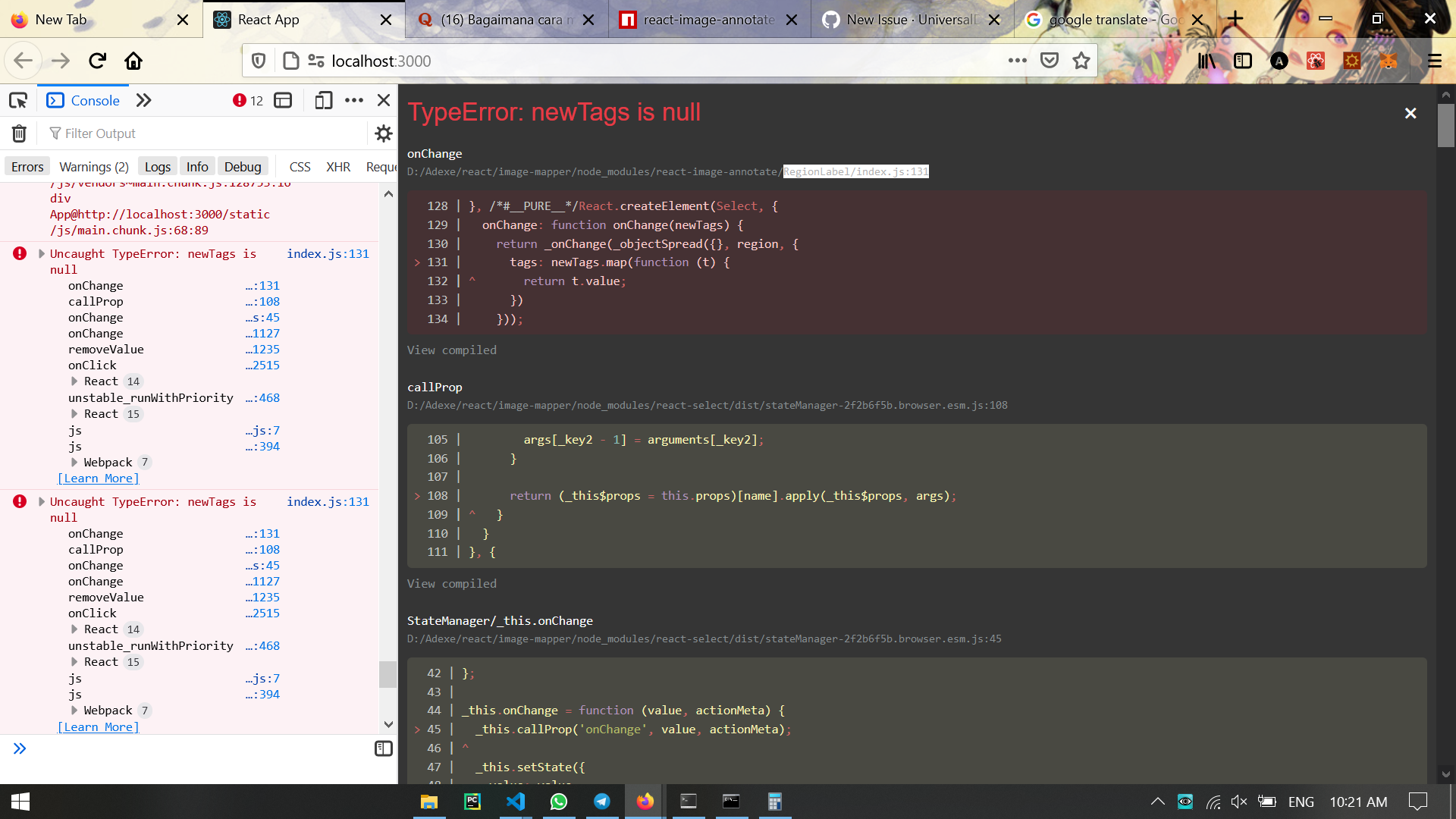The width and height of the screenshot is (1456, 819).
Task: Select the element picker tool in DevTools
Action: coord(18,99)
